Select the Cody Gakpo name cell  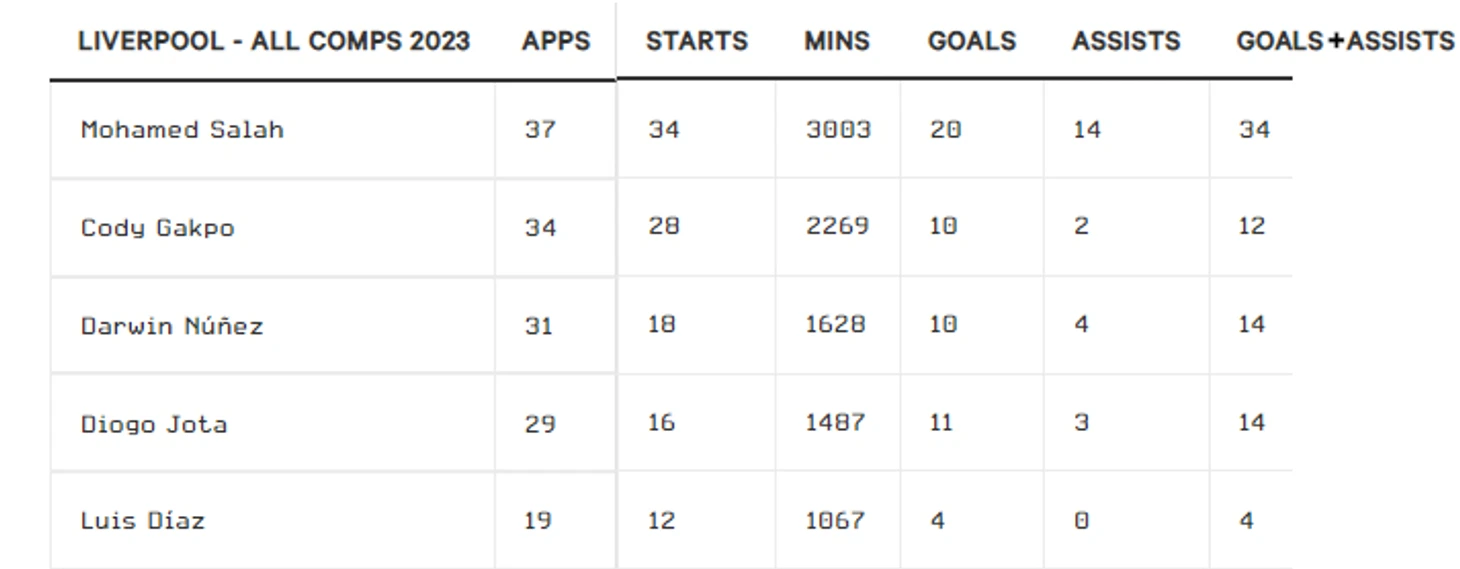(157, 228)
